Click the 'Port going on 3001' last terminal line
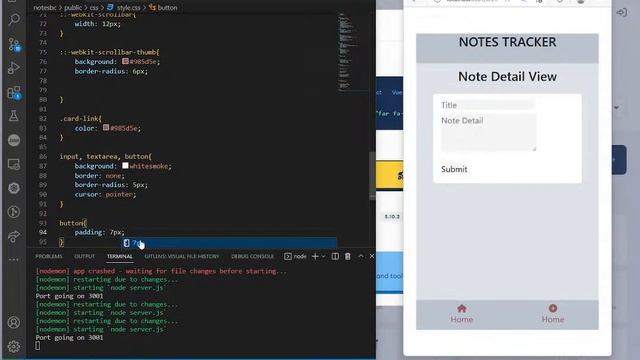The width and height of the screenshot is (640, 360). [69, 338]
